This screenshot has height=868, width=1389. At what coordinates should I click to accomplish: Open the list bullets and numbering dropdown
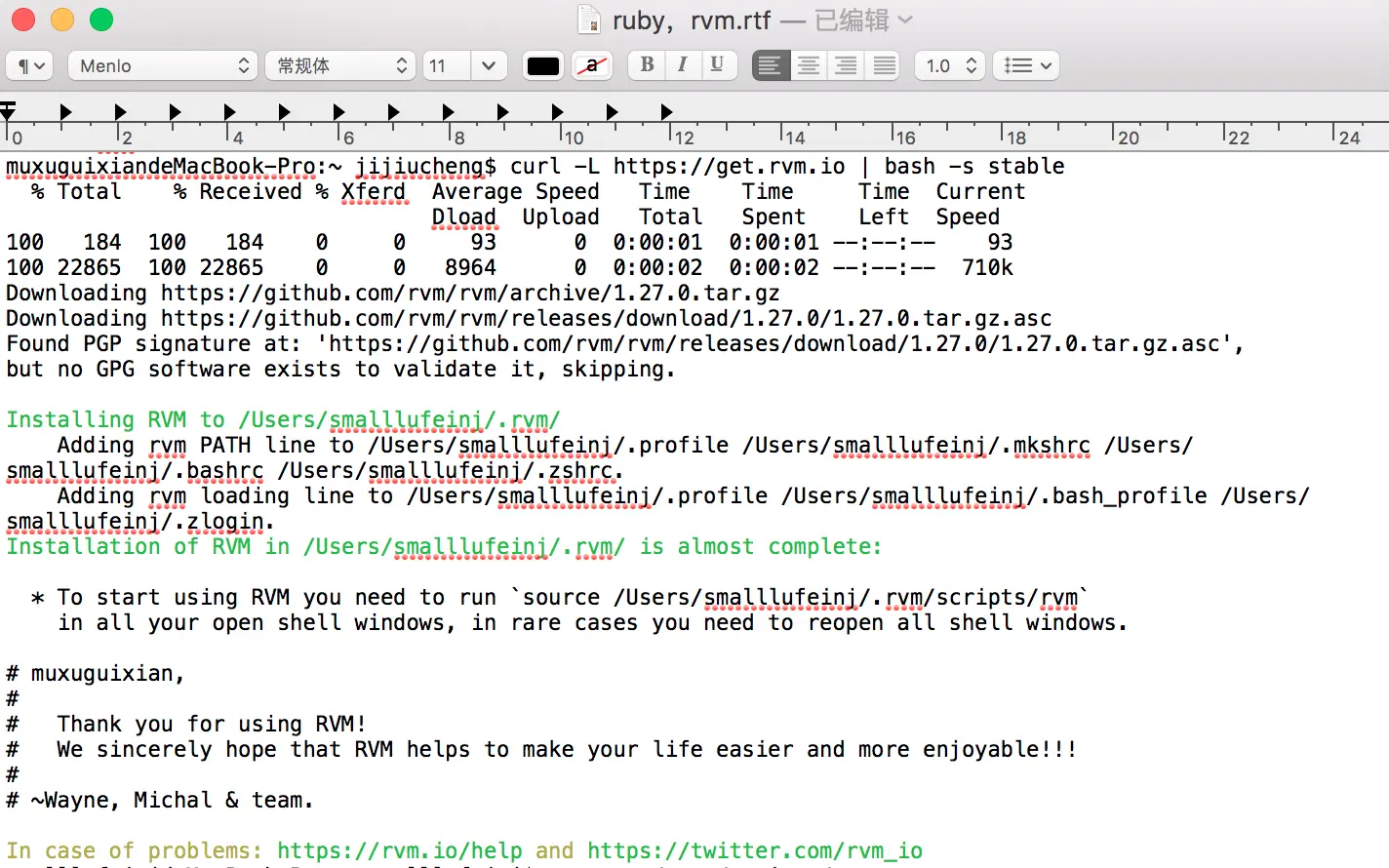(1026, 65)
